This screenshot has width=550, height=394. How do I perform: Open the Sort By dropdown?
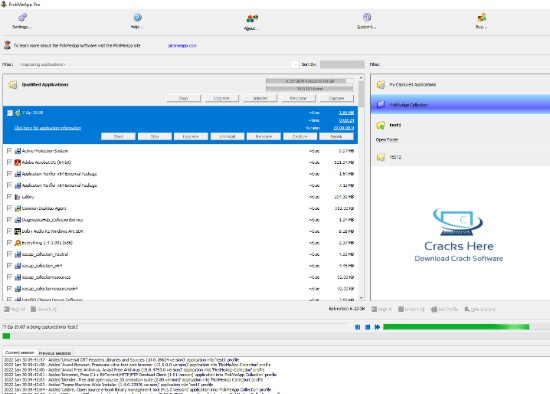[342, 65]
